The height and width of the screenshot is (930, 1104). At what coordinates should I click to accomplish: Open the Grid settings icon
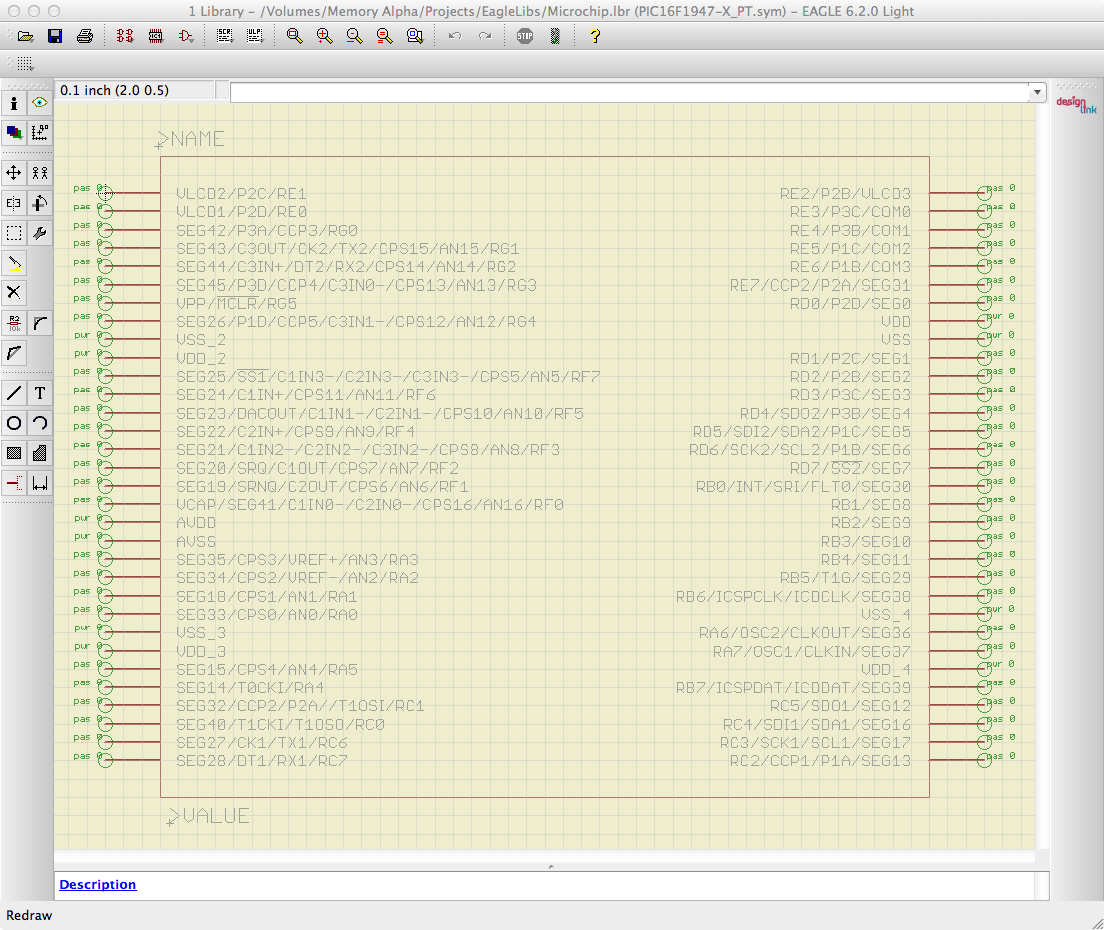[x=25, y=64]
